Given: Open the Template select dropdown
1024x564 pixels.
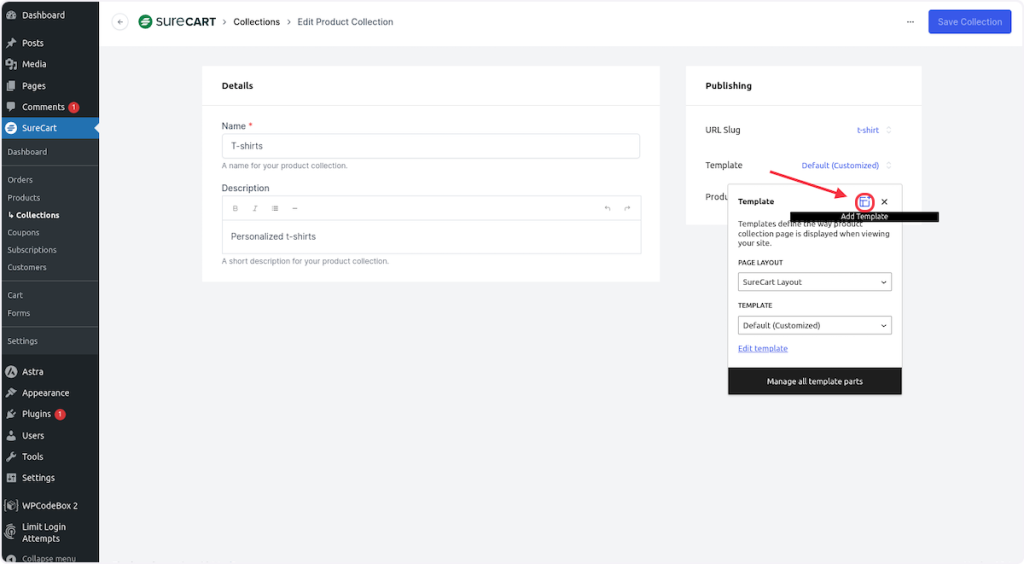Looking at the screenshot, I should tap(814, 325).
